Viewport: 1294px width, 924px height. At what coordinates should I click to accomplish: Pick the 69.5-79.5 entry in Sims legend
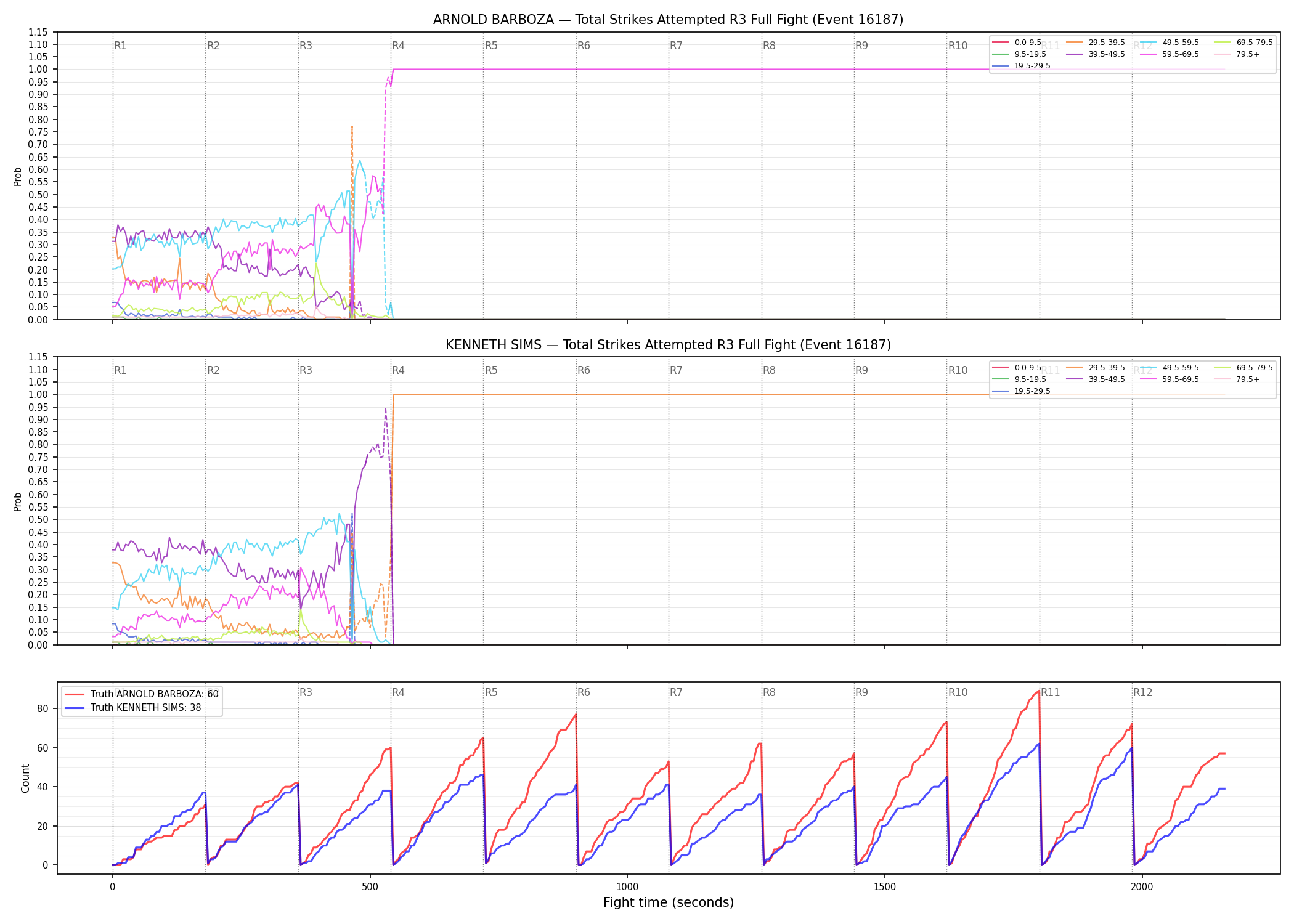point(1243,368)
